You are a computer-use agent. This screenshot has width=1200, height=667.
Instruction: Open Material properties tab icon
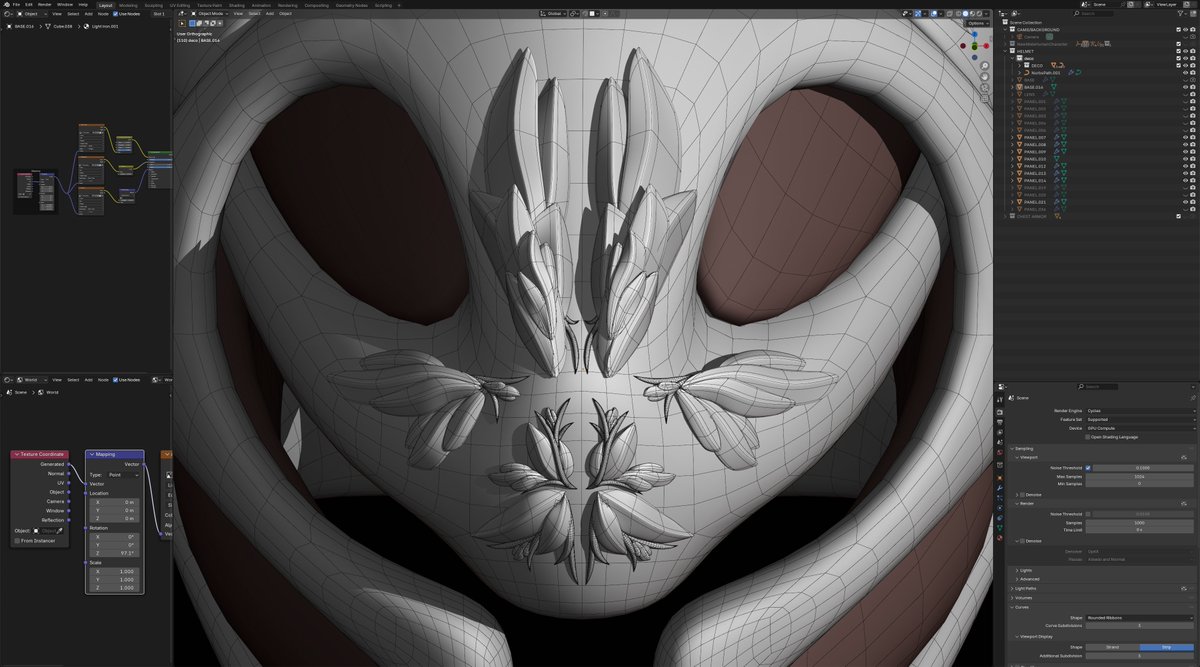[1000, 538]
